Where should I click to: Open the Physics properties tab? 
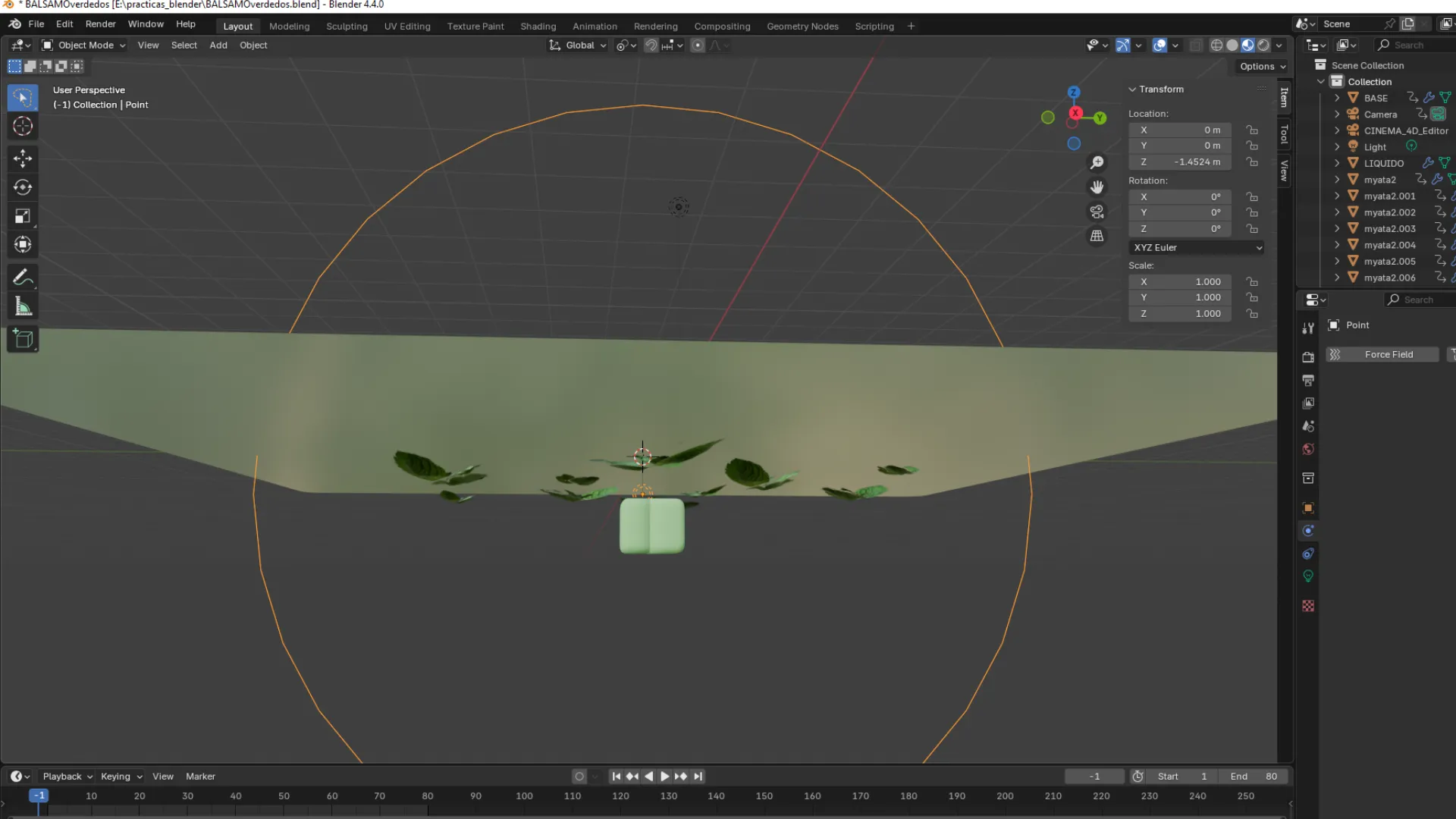[x=1308, y=531]
